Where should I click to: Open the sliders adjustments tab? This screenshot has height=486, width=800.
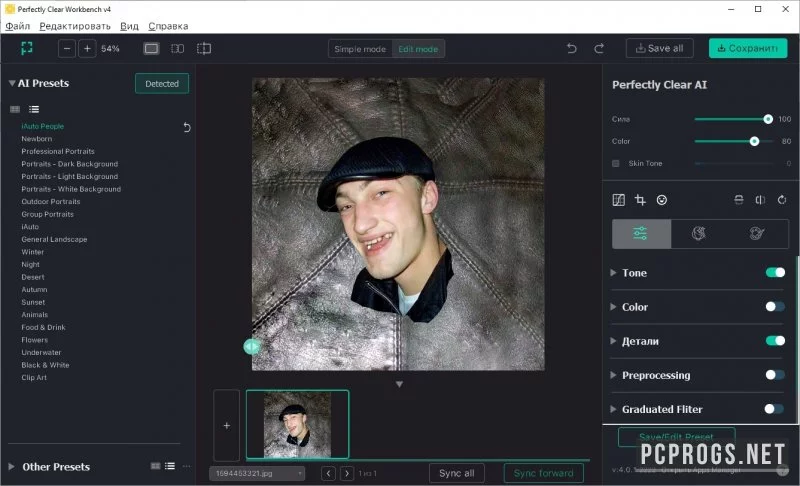tap(641, 234)
